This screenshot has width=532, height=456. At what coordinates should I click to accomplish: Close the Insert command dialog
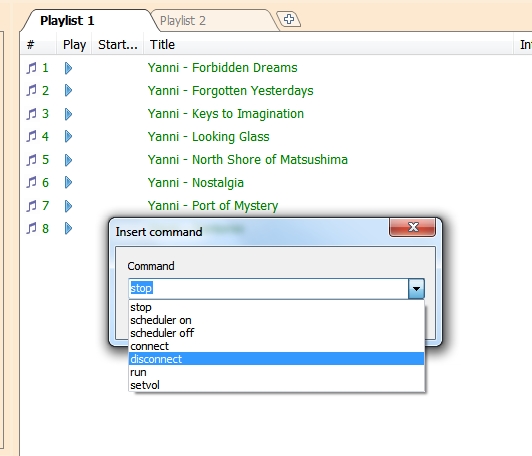pos(412,227)
